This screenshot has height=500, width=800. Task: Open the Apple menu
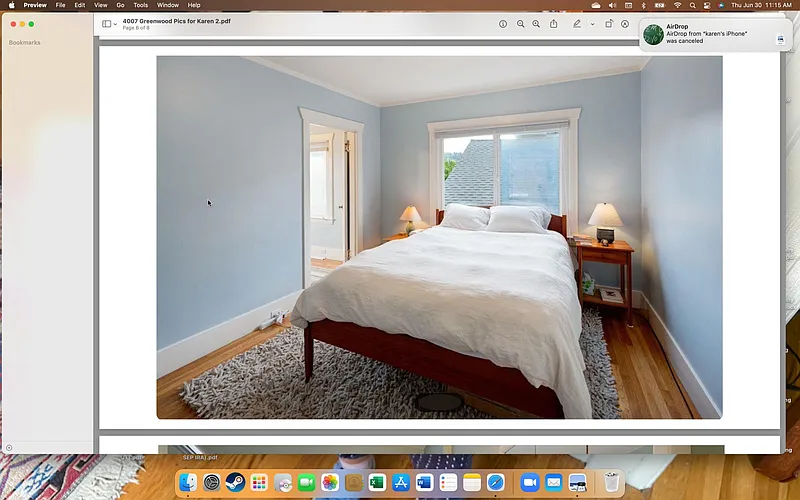click(x=10, y=5)
